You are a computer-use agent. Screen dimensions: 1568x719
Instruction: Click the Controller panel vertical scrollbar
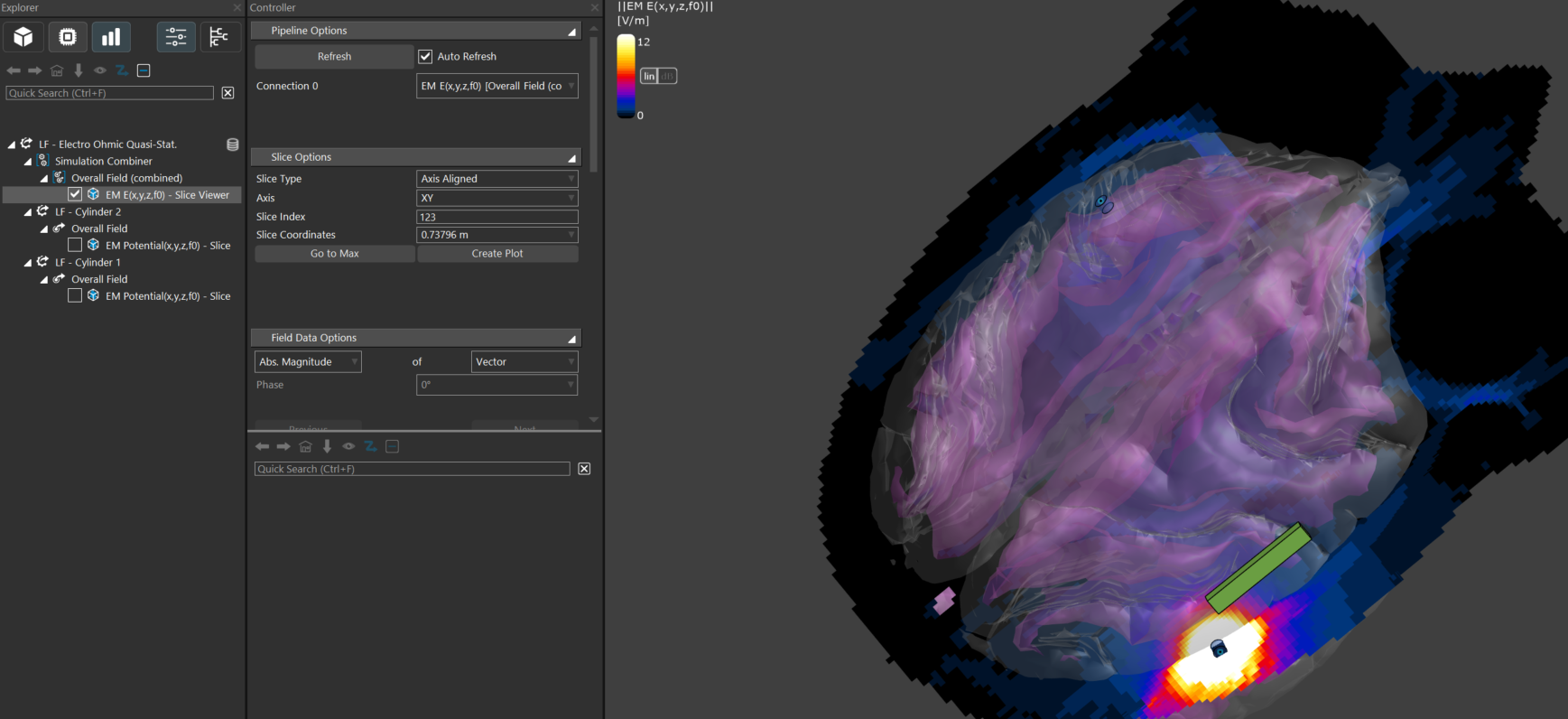coord(593,104)
